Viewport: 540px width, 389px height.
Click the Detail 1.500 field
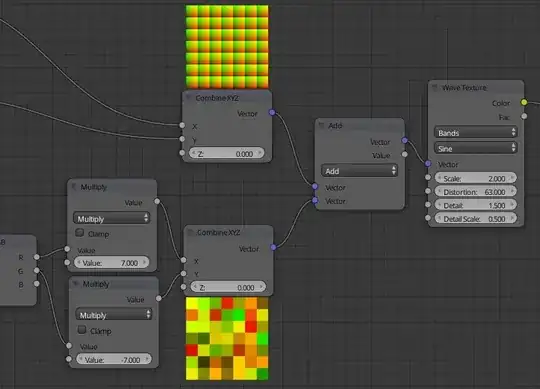pos(476,205)
